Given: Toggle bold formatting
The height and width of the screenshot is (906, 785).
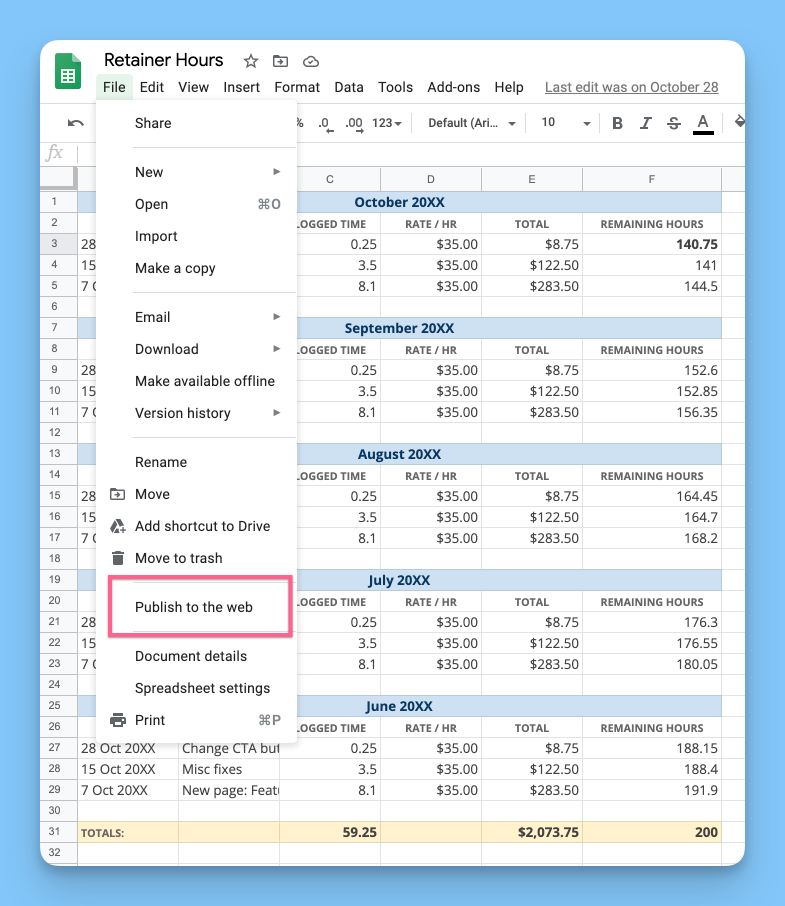Looking at the screenshot, I should (617, 123).
